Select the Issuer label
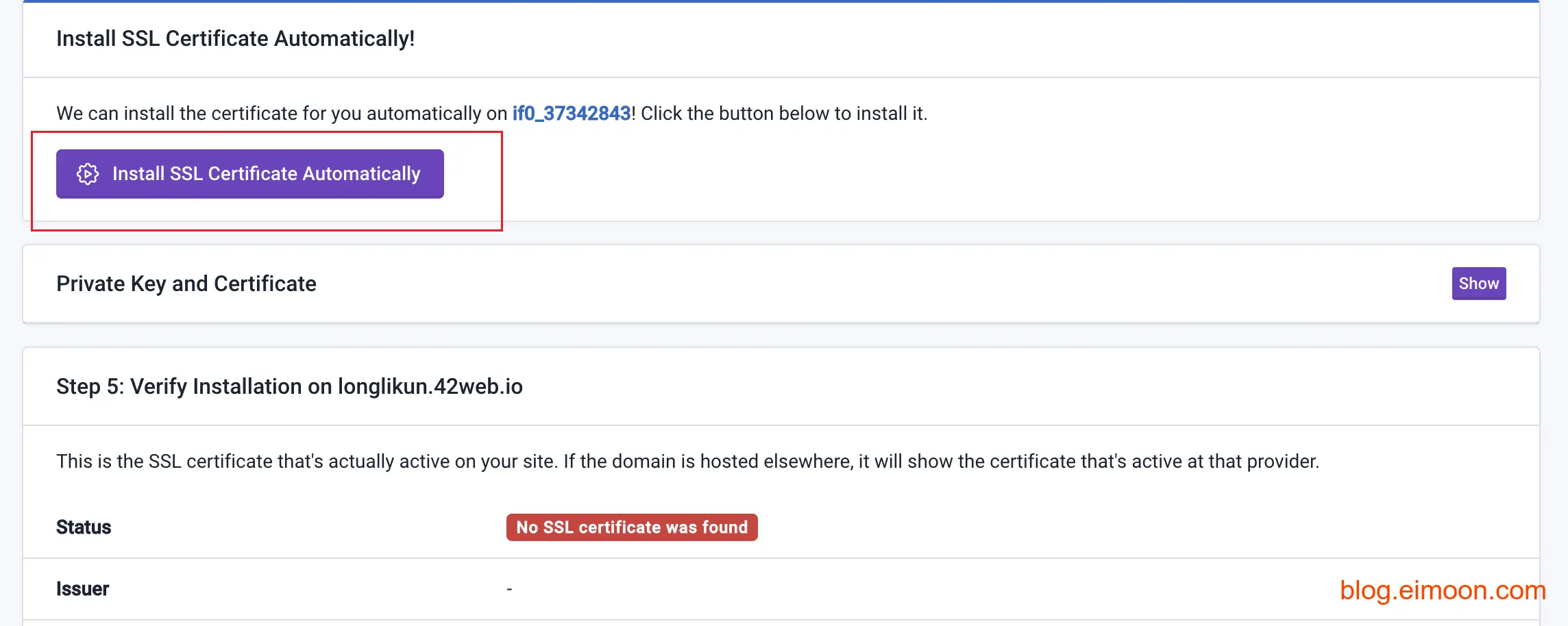The image size is (1568, 626). point(82,589)
